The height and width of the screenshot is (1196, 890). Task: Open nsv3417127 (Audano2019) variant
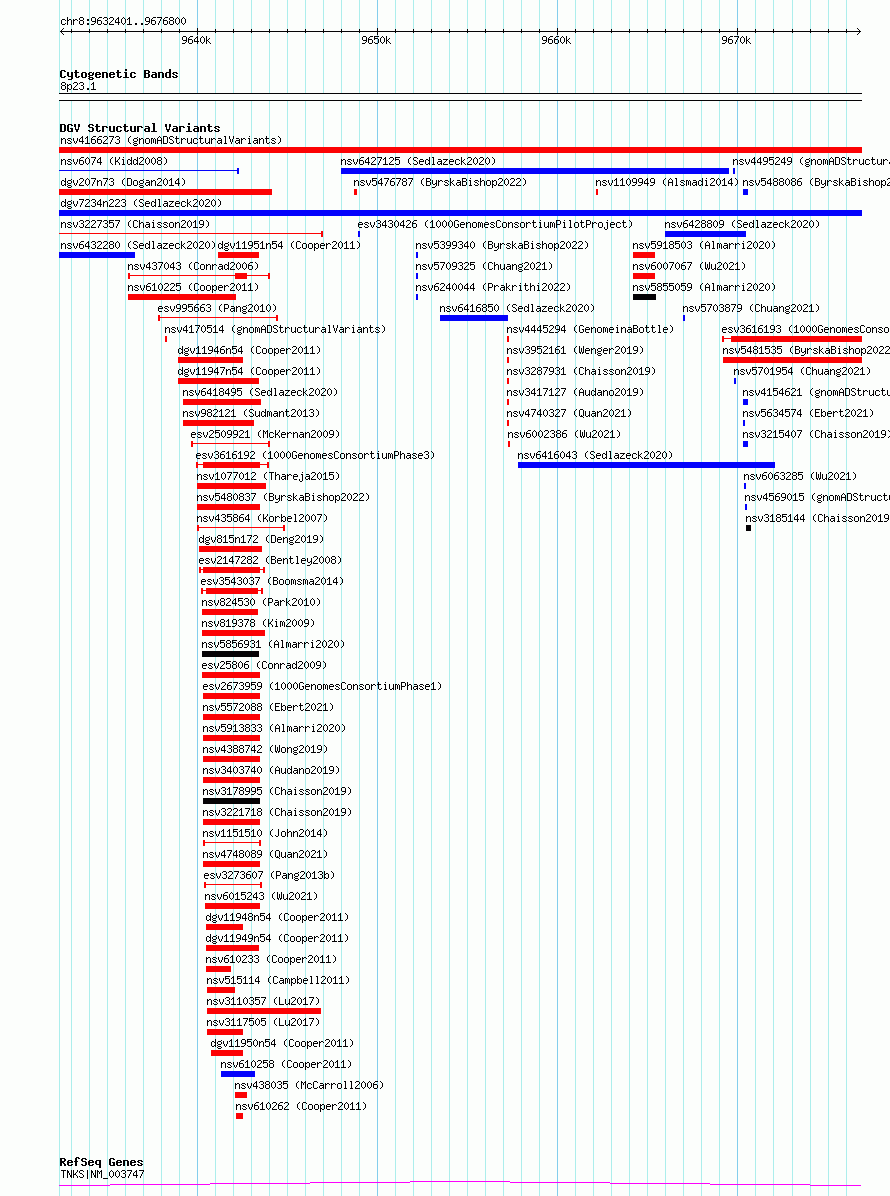(x=575, y=393)
